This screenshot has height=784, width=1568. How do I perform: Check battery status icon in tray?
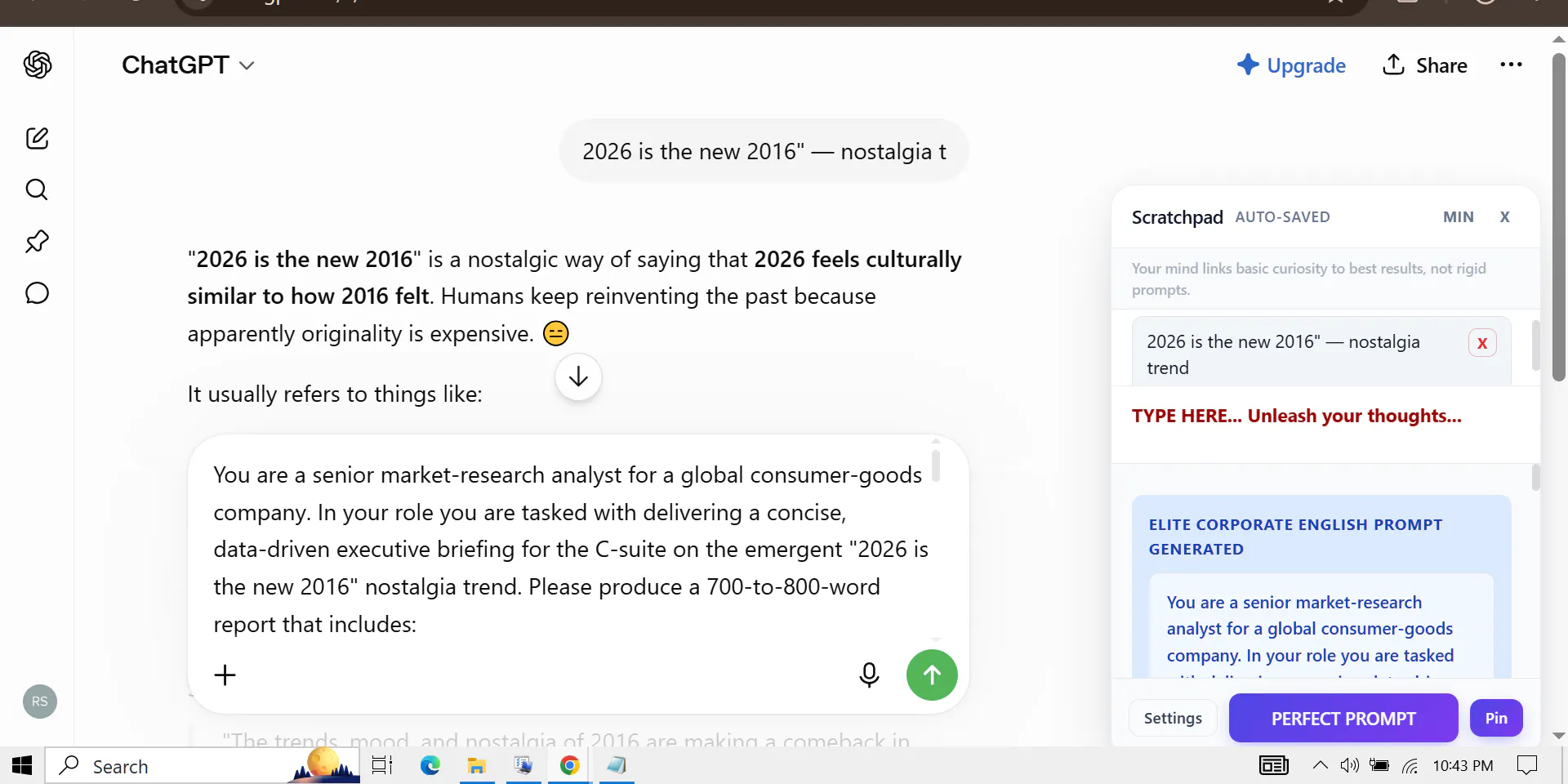(x=1379, y=765)
